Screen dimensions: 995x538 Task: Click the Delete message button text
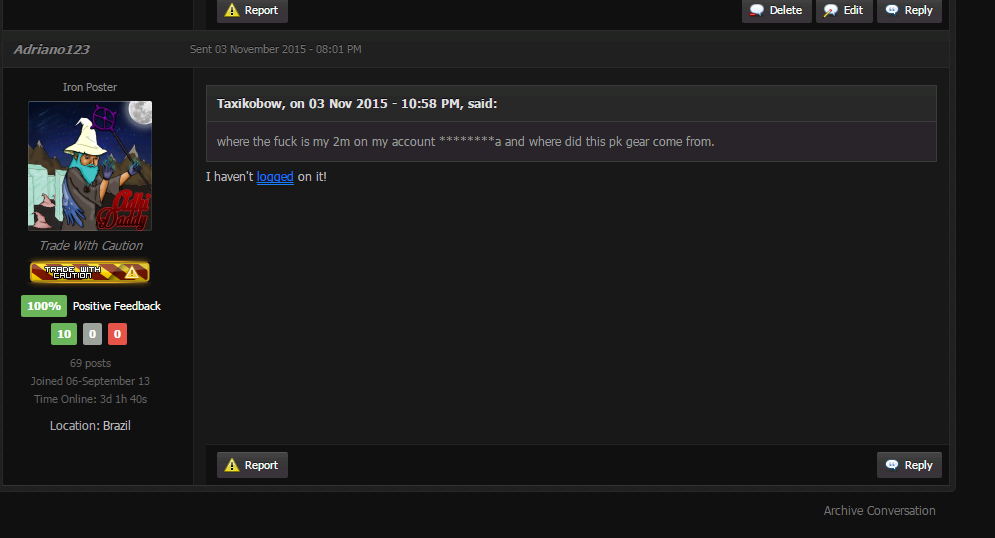click(786, 10)
